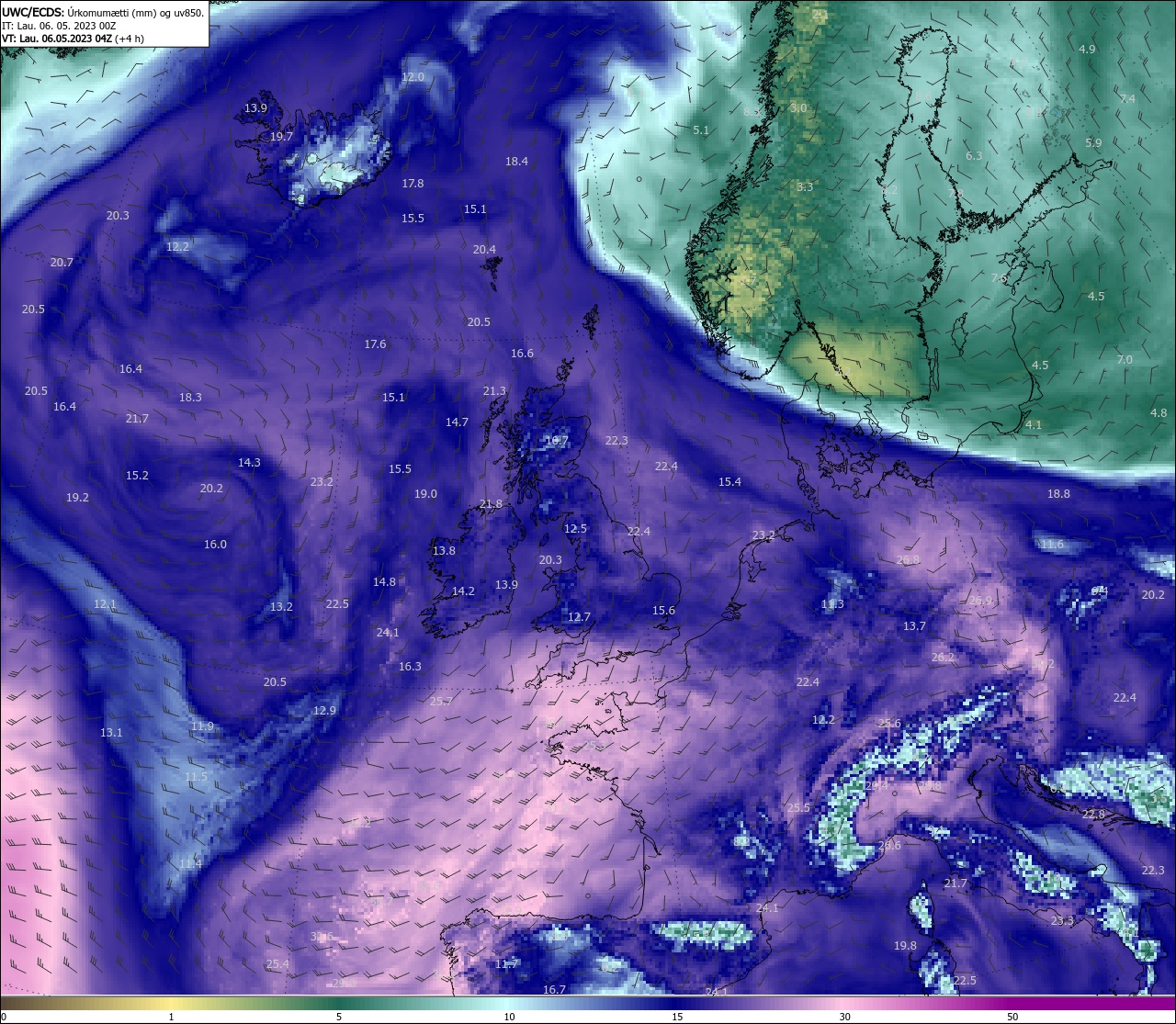Click the 'IT: Lau. 06. 05. 2023 00Z' line
Image resolution: width=1176 pixels, height=1024 pixels.
tap(59, 26)
